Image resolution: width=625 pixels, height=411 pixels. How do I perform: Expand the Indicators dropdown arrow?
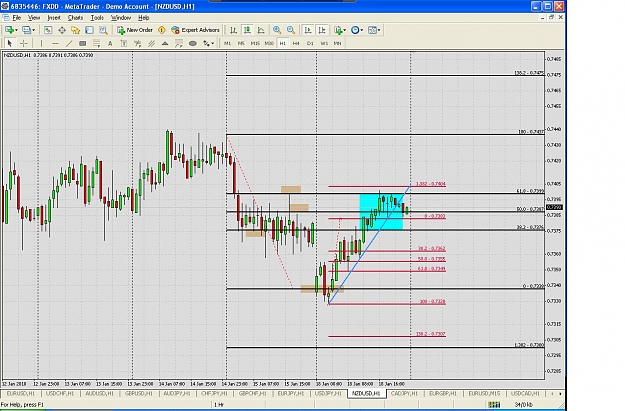tap(345, 30)
